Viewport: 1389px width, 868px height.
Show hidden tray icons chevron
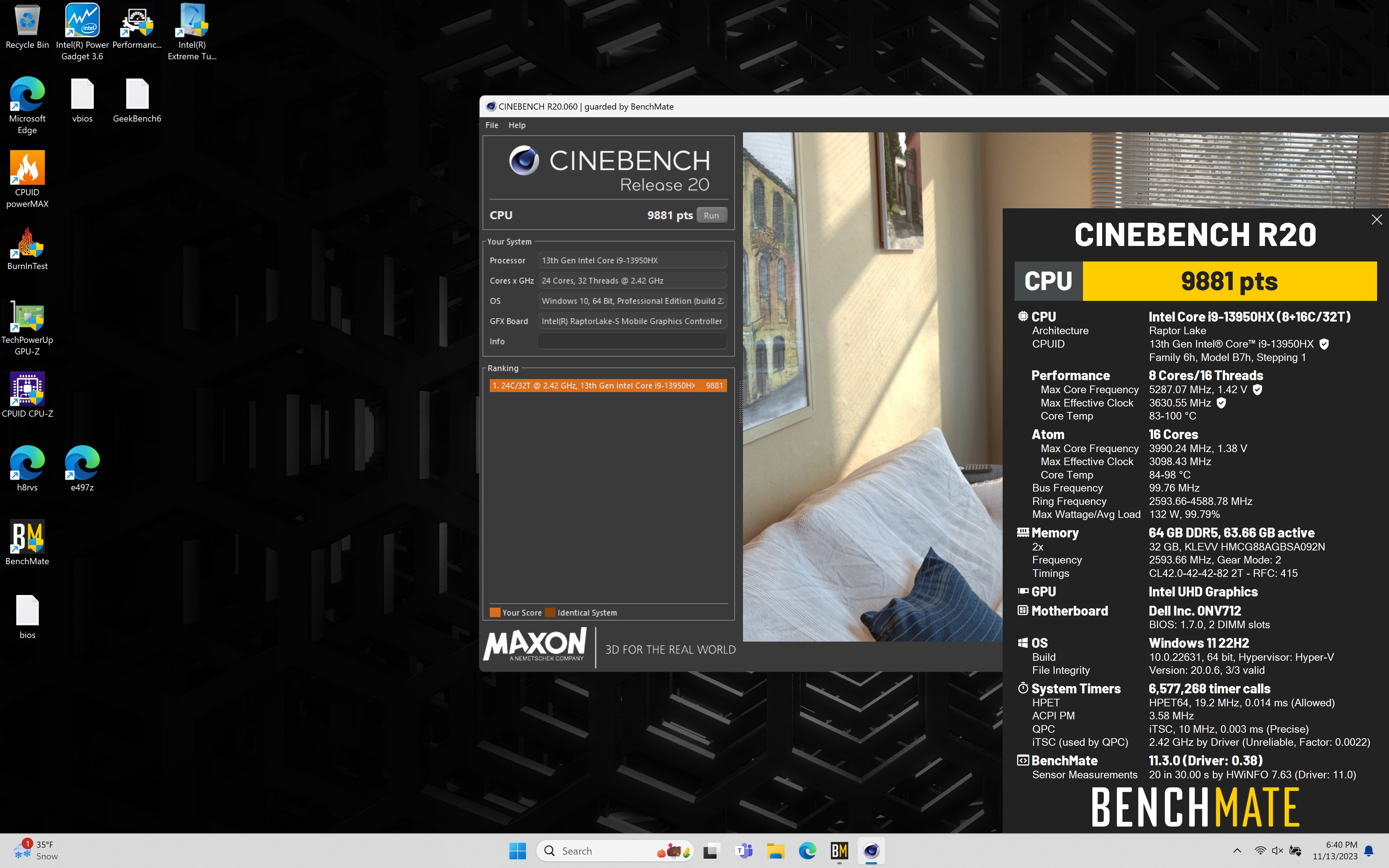pos(1237,851)
